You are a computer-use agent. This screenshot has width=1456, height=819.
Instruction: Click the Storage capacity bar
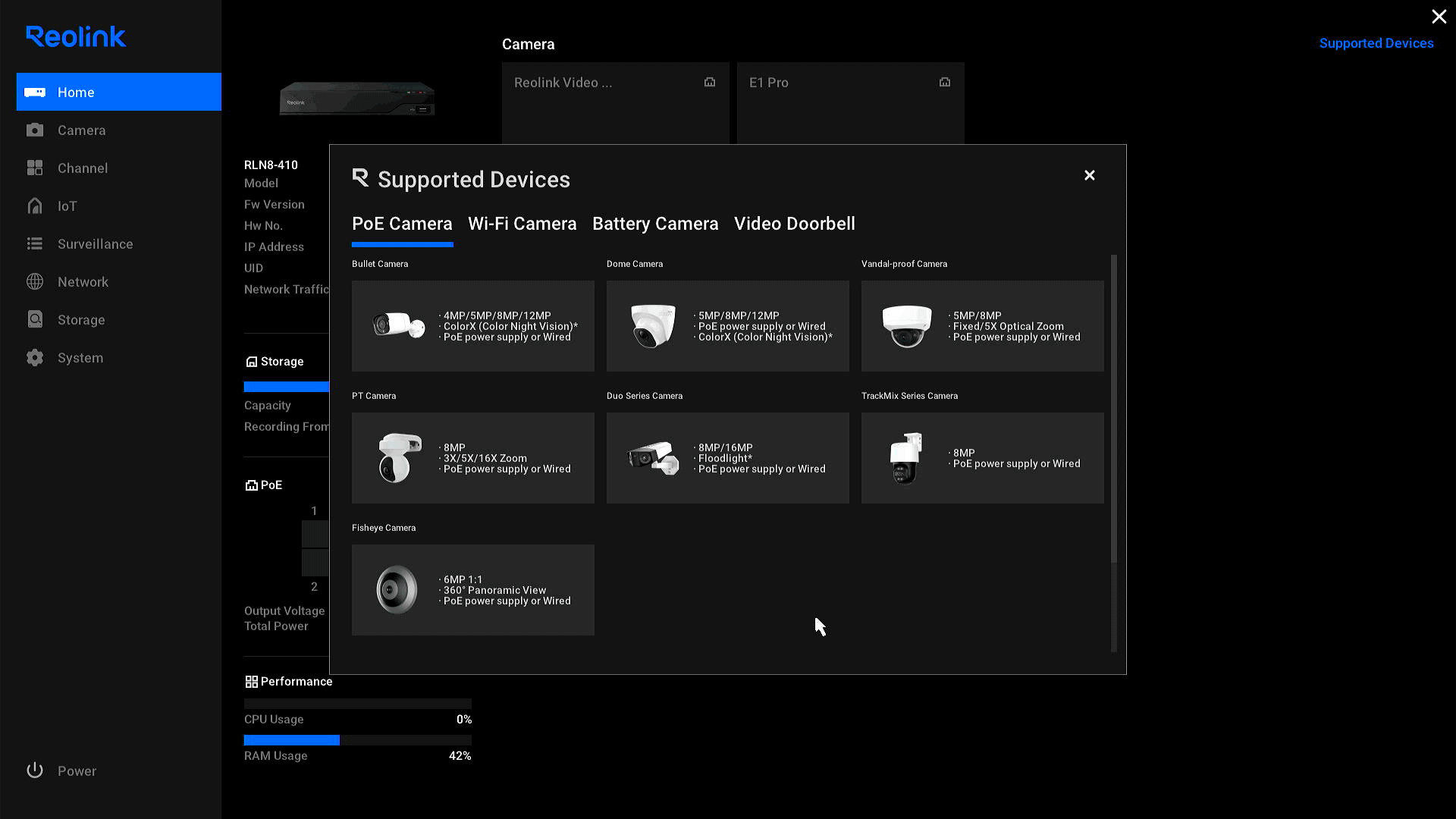click(x=287, y=387)
